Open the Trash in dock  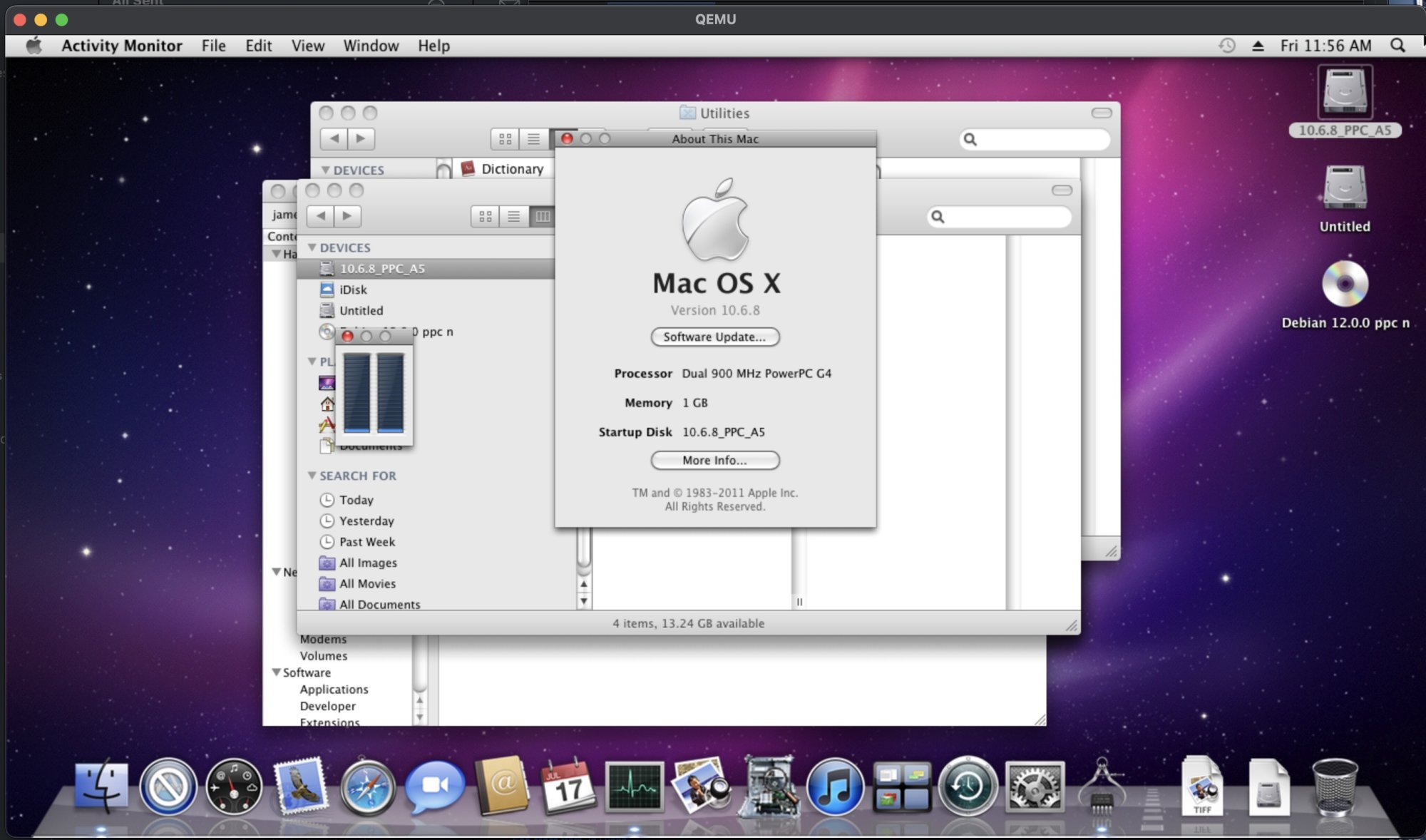coord(1334,788)
